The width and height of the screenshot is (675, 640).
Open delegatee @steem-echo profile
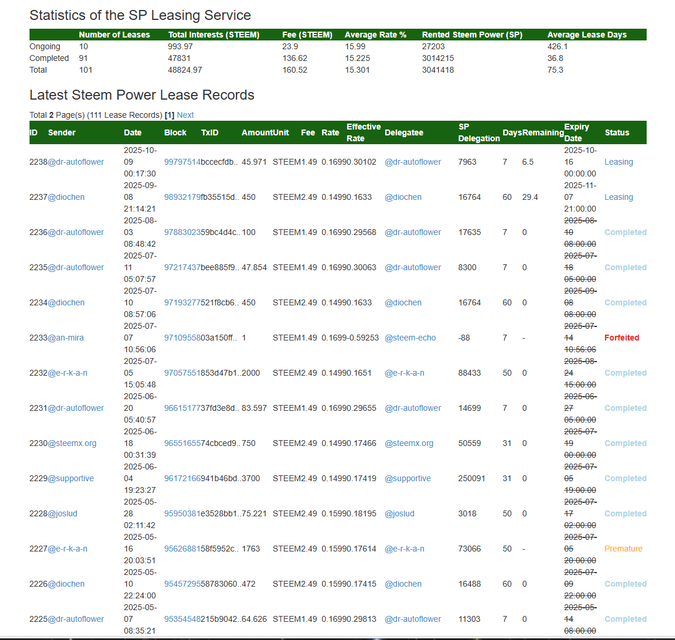[410, 338]
